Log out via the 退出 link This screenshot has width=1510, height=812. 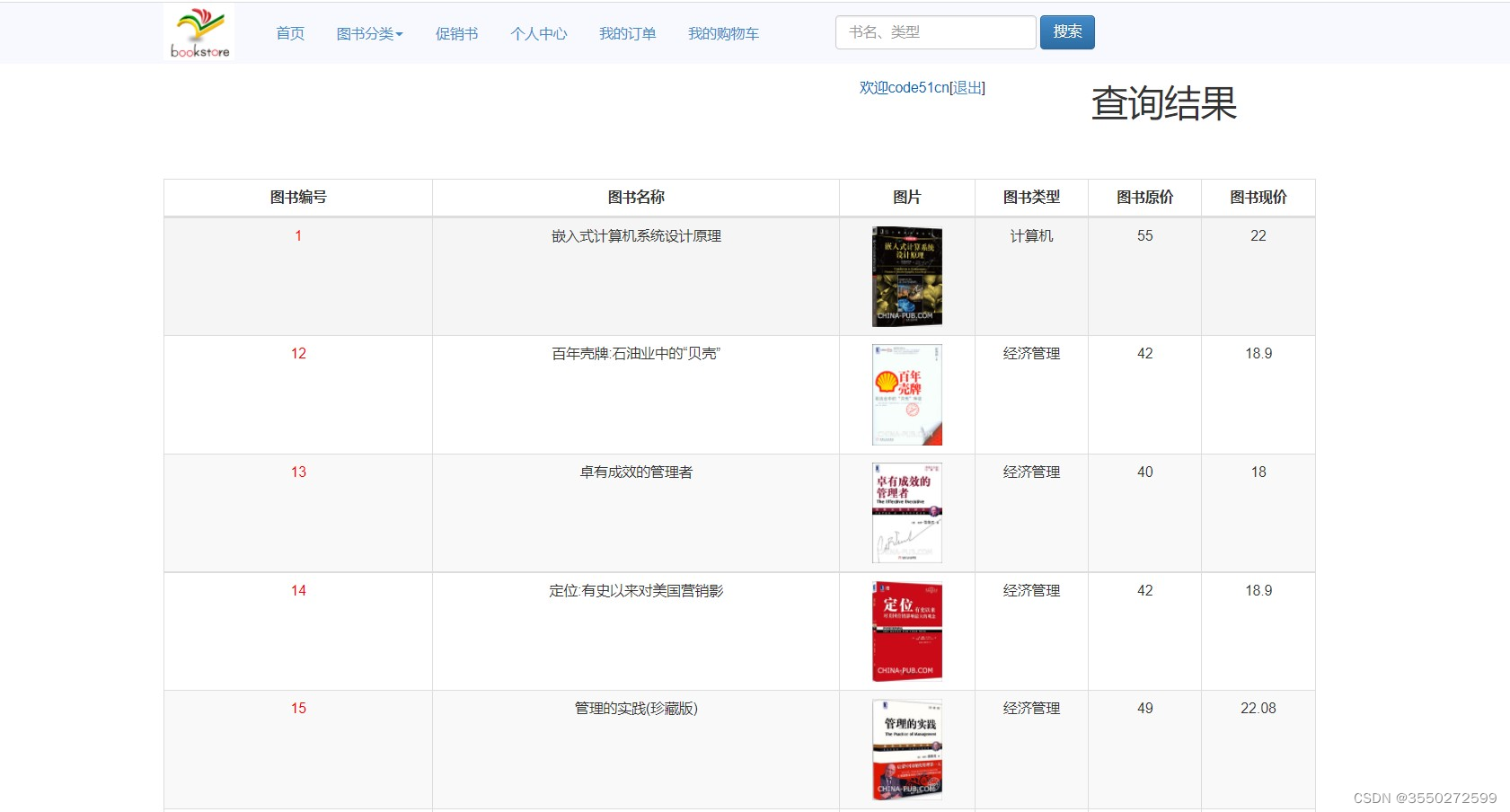pos(967,87)
